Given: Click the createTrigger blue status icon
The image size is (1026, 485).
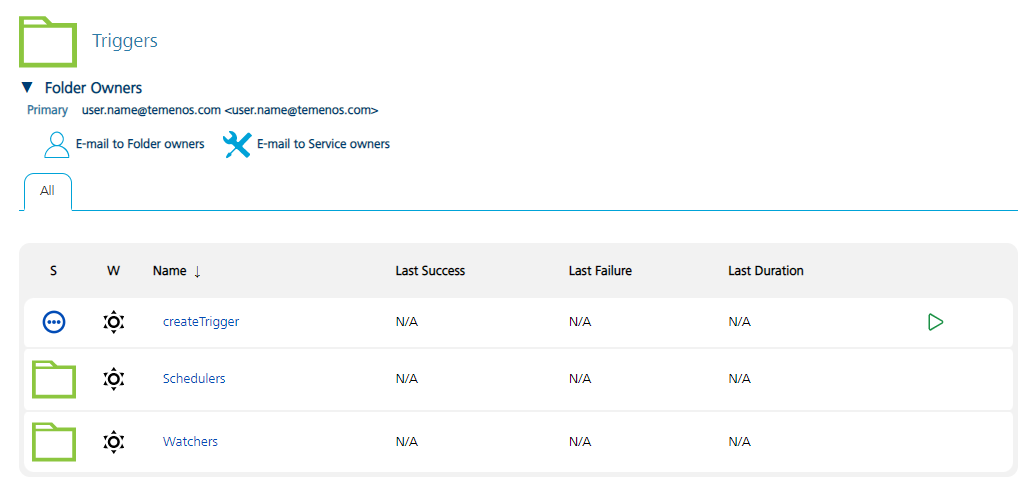Looking at the screenshot, I should coord(54,322).
